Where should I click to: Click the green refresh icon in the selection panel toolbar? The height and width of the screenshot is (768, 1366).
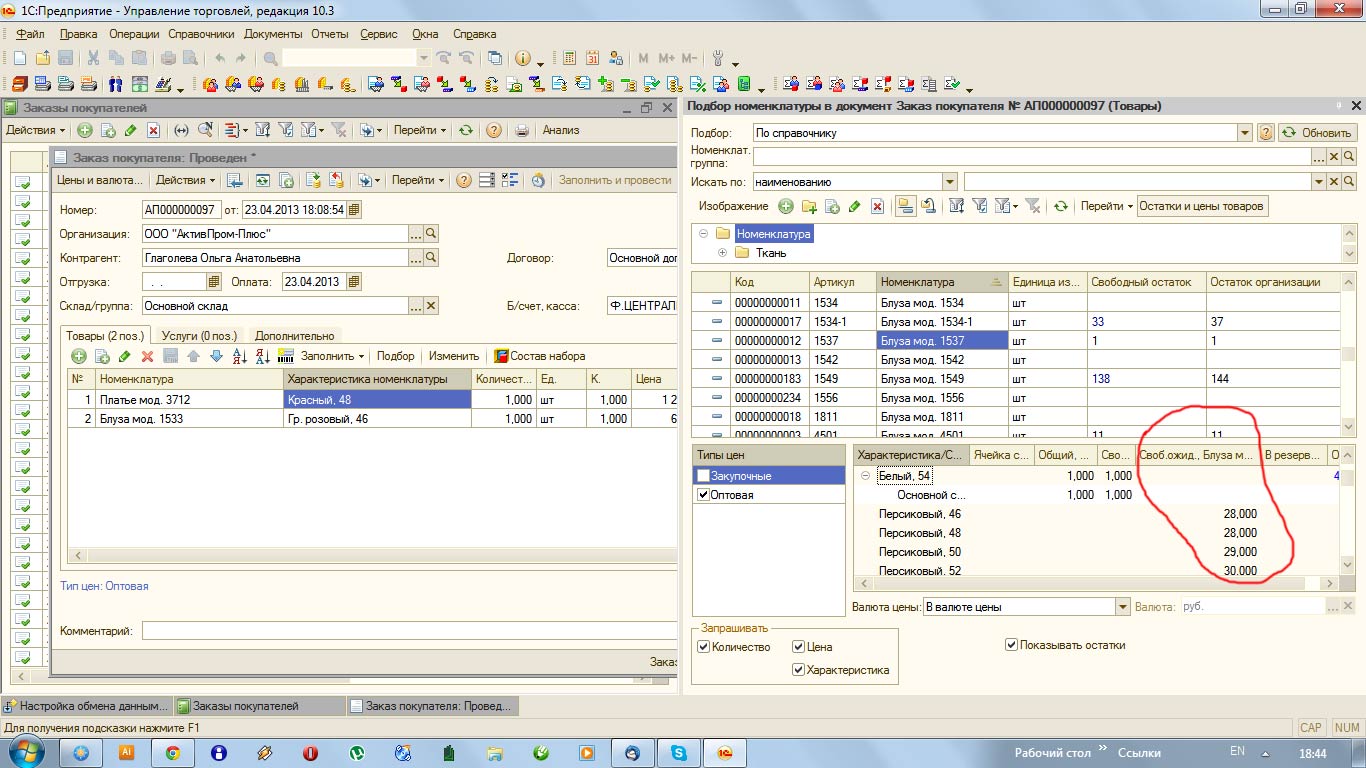(x=1060, y=206)
